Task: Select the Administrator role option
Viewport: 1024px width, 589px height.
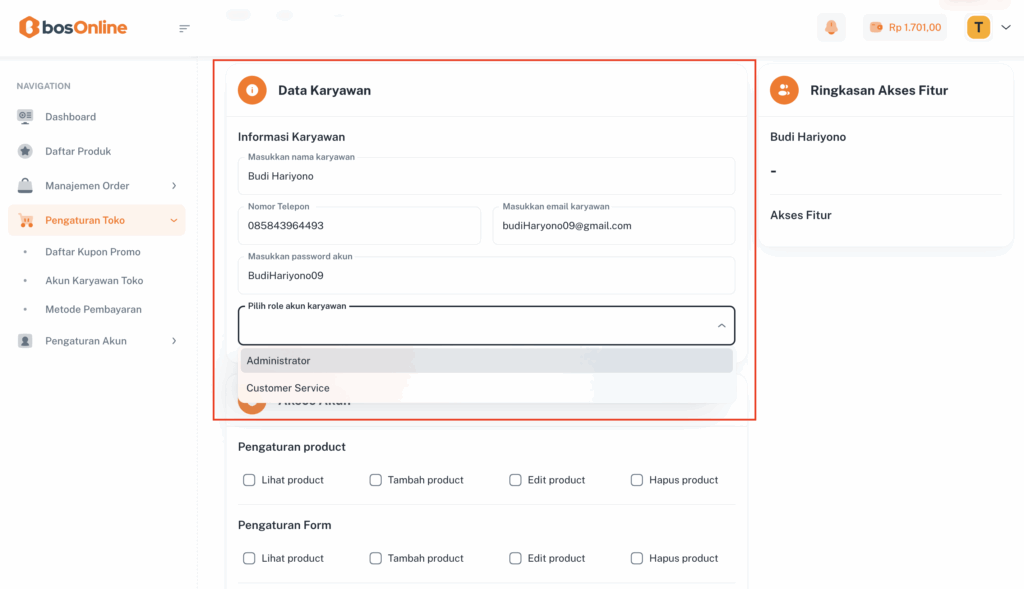Action: coord(486,361)
